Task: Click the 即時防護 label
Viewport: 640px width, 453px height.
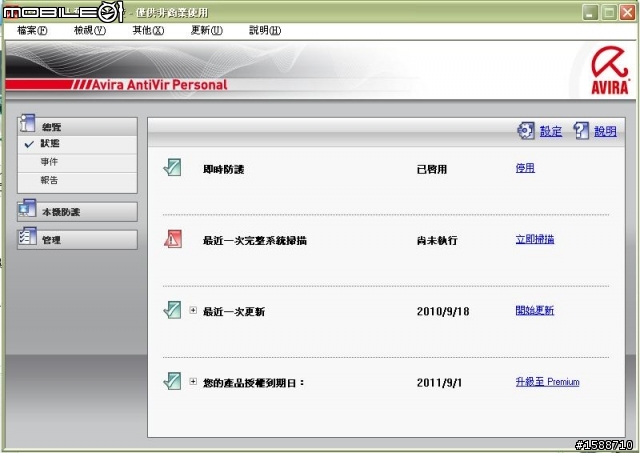Action: pyautogui.click(x=223, y=169)
